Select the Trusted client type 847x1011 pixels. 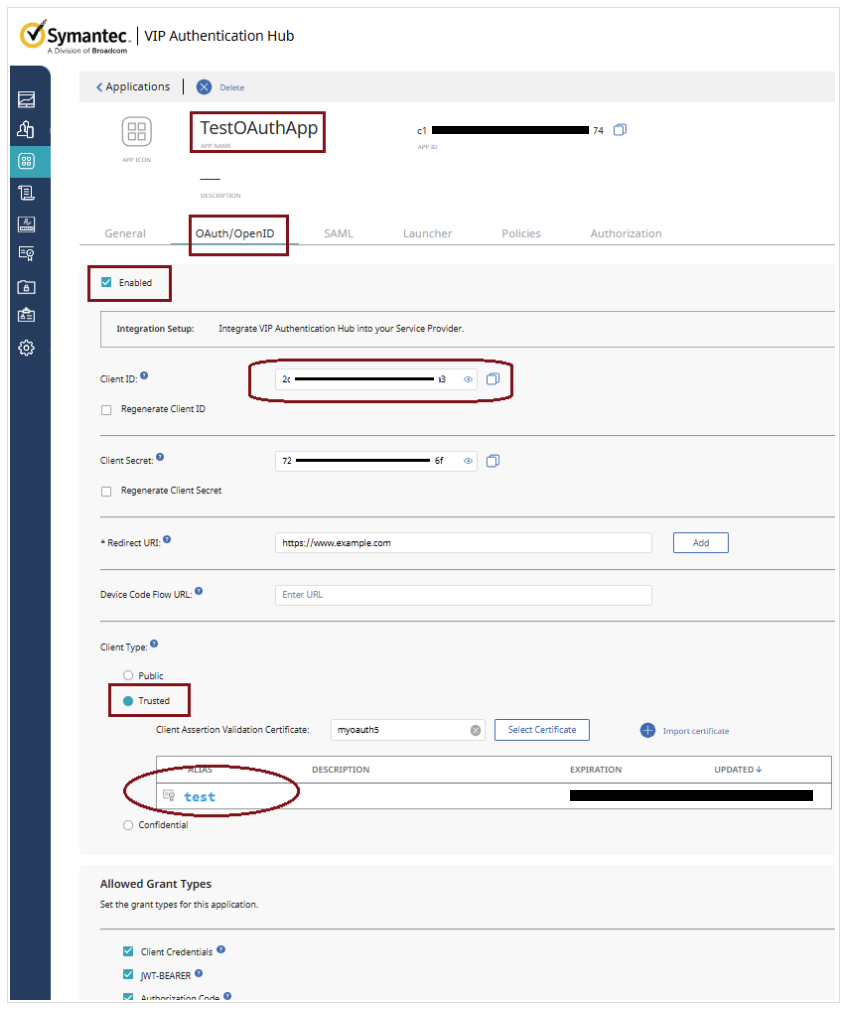click(x=128, y=701)
